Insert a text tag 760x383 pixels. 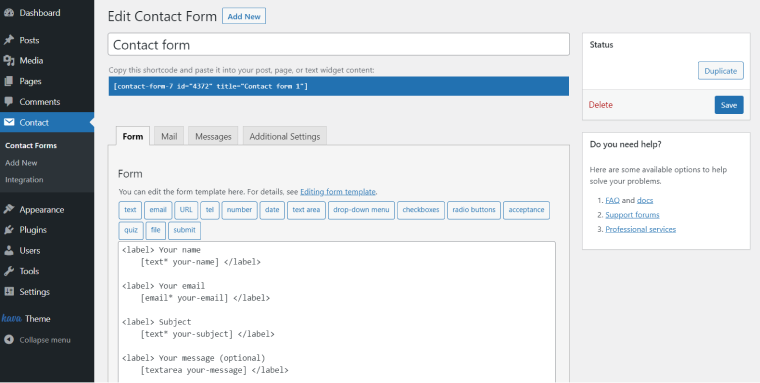click(x=130, y=210)
